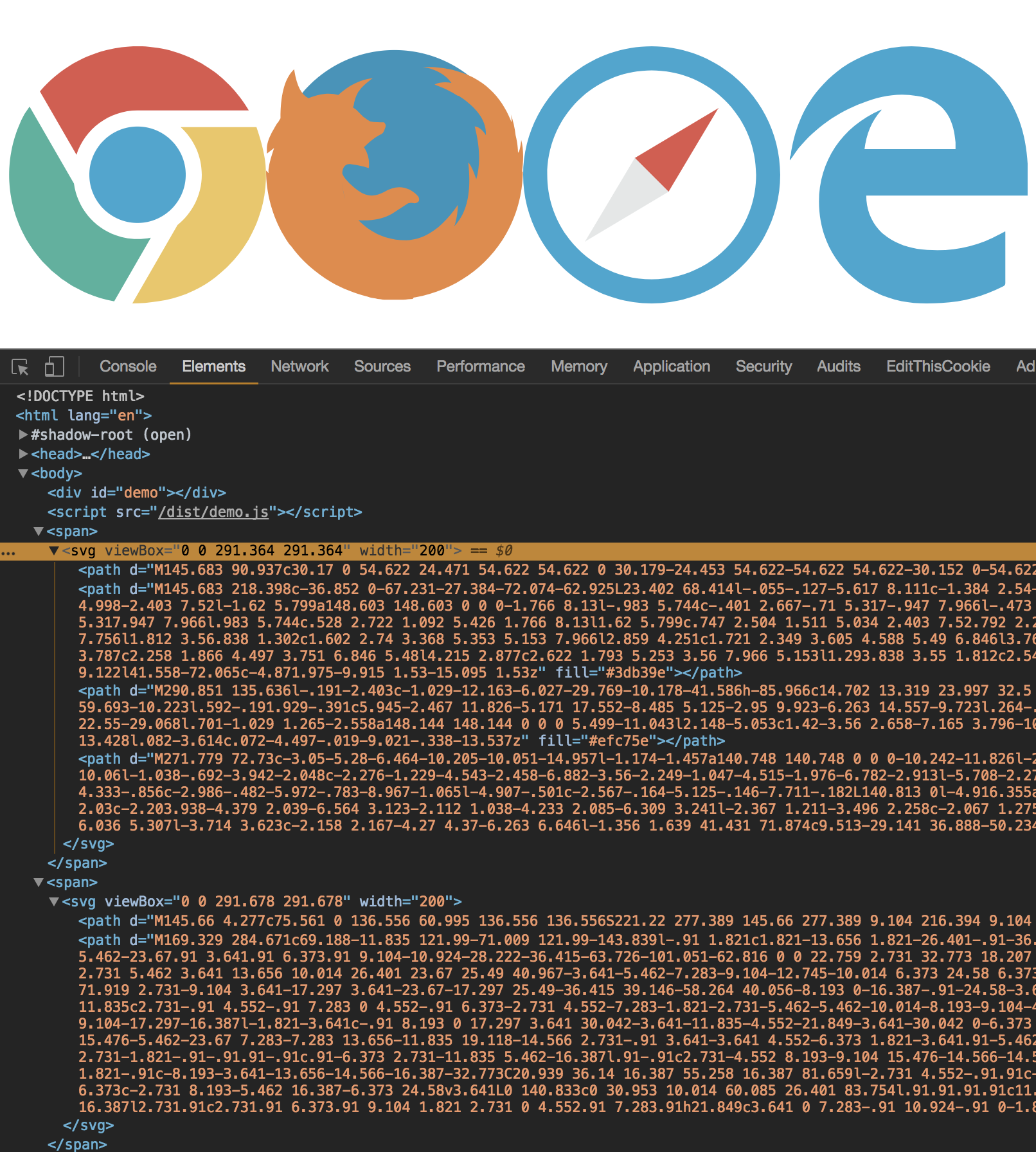1036x1152 pixels.
Task: Click the Firefox logo image
Action: (x=395, y=174)
